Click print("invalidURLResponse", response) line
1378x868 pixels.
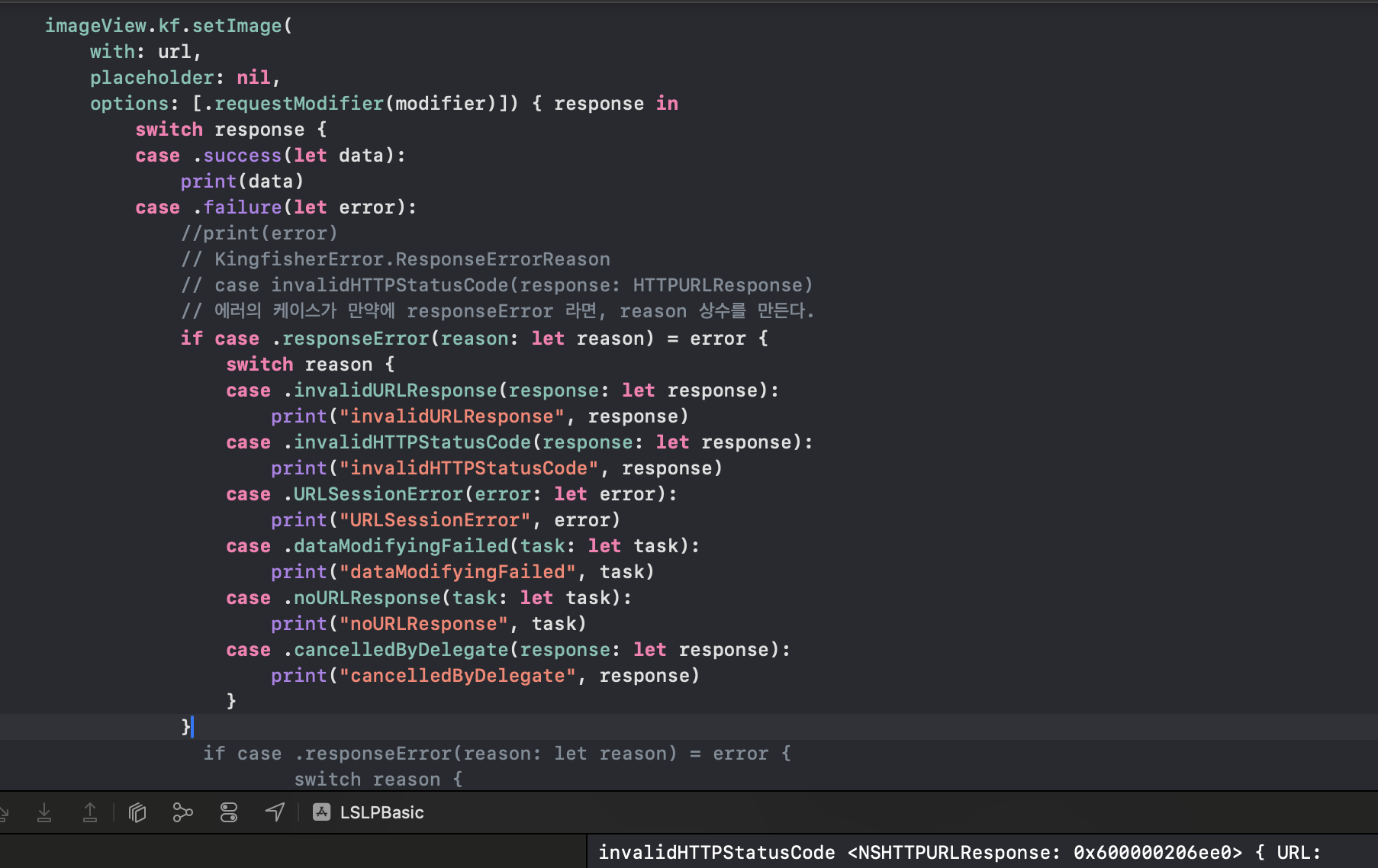480,416
